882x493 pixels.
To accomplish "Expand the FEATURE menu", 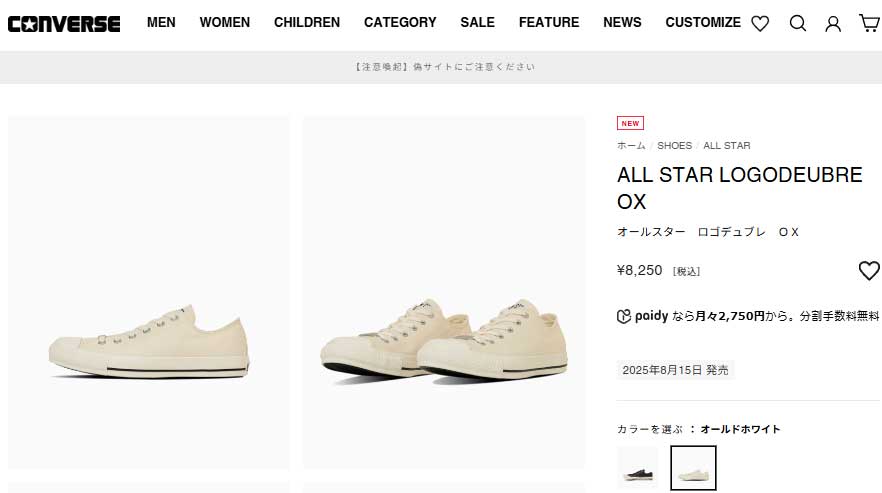I will click(549, 22).
